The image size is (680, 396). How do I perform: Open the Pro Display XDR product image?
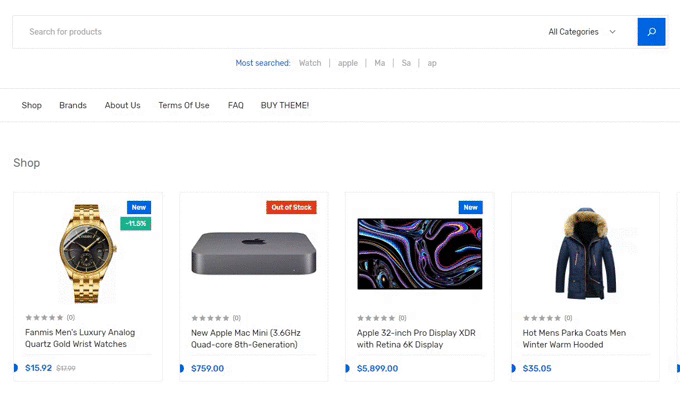click(420, 254)
